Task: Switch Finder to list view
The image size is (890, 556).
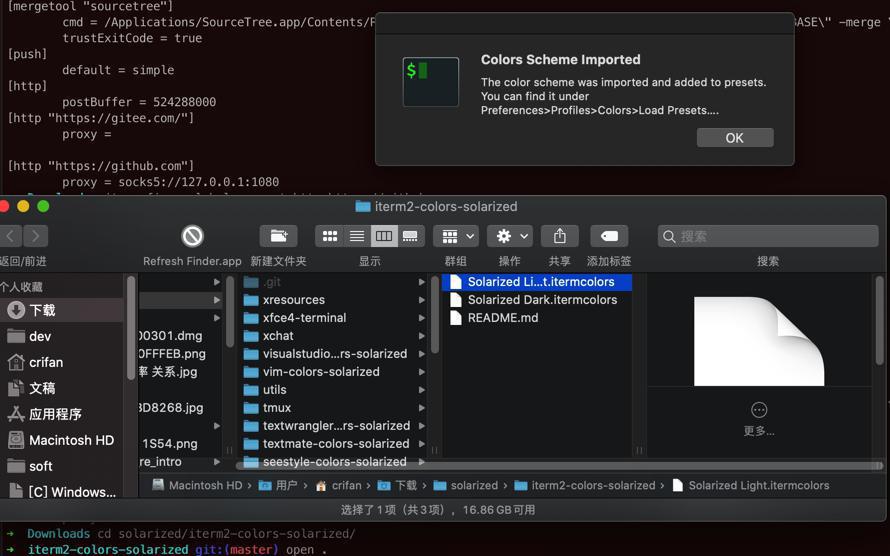Action: pyautogui.click(x=357, y=236)
